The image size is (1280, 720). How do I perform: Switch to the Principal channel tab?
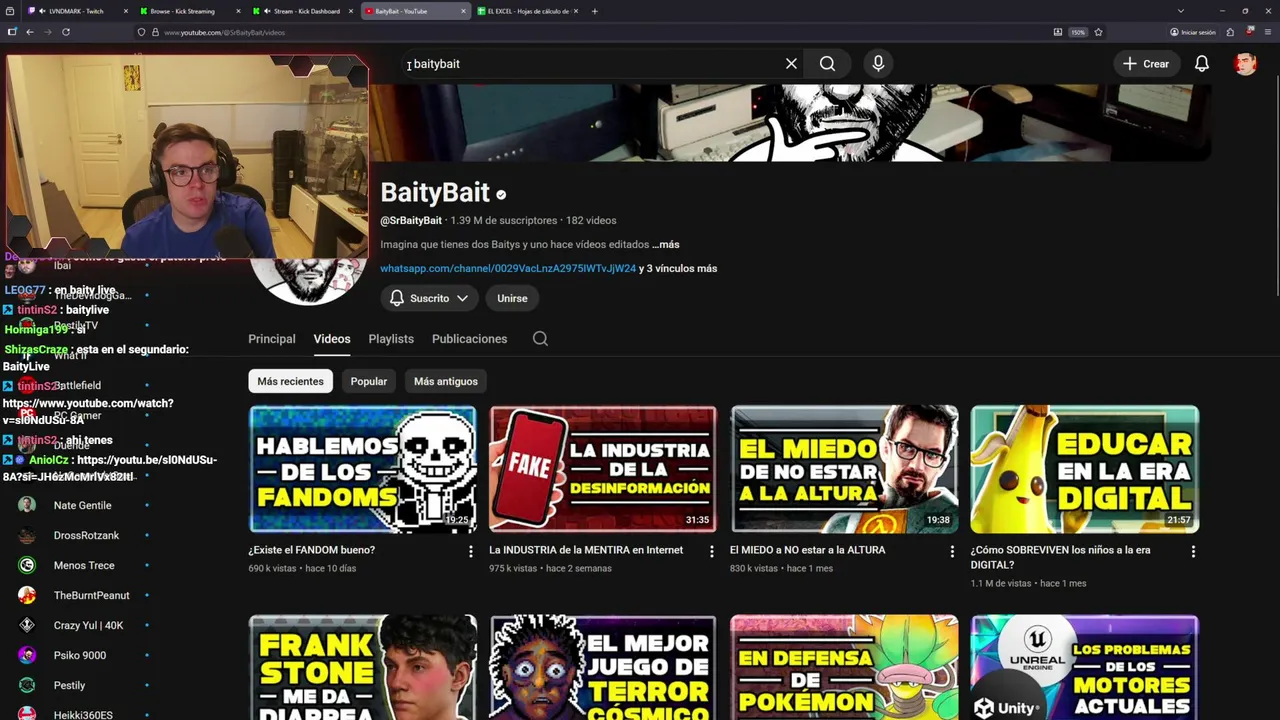[x=272, y=339]
